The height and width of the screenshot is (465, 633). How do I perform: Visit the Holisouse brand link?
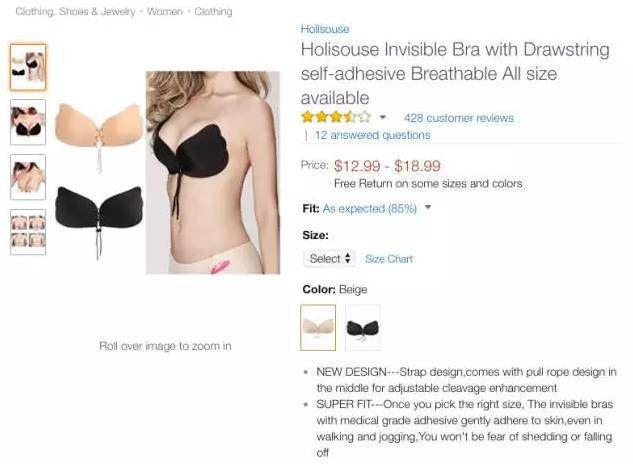pos(325,29)
